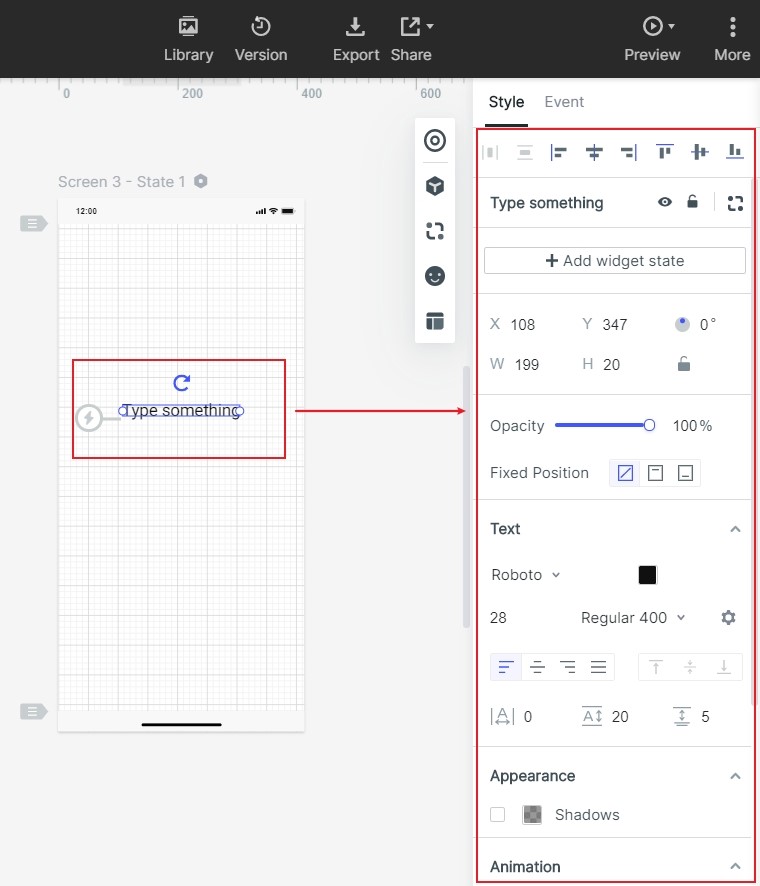Toggle visibility eye for Type something

tap(665, 202)
